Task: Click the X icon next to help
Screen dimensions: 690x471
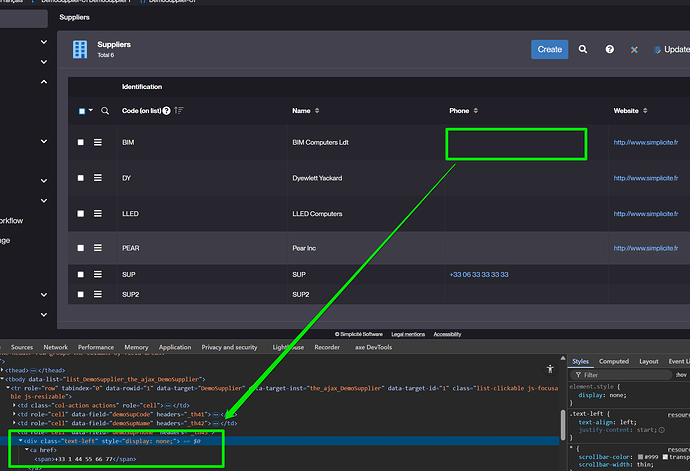Action: pos(634,49)
